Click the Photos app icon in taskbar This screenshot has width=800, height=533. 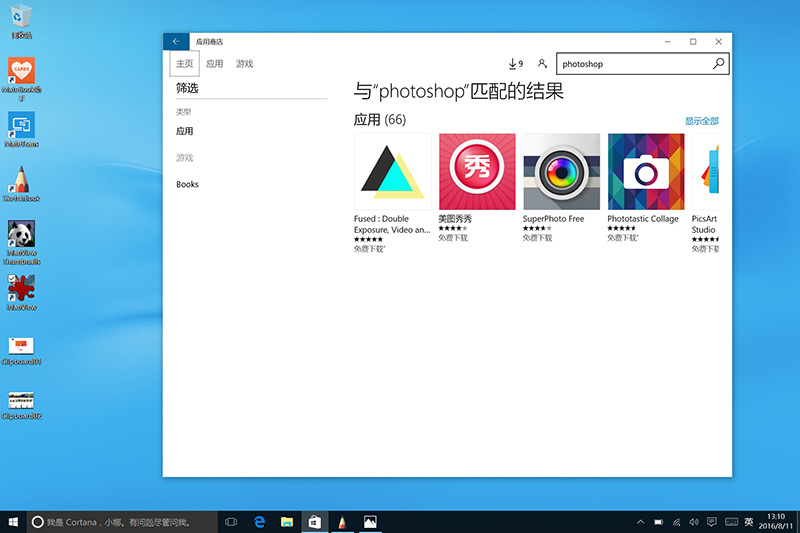coord(370,522)
